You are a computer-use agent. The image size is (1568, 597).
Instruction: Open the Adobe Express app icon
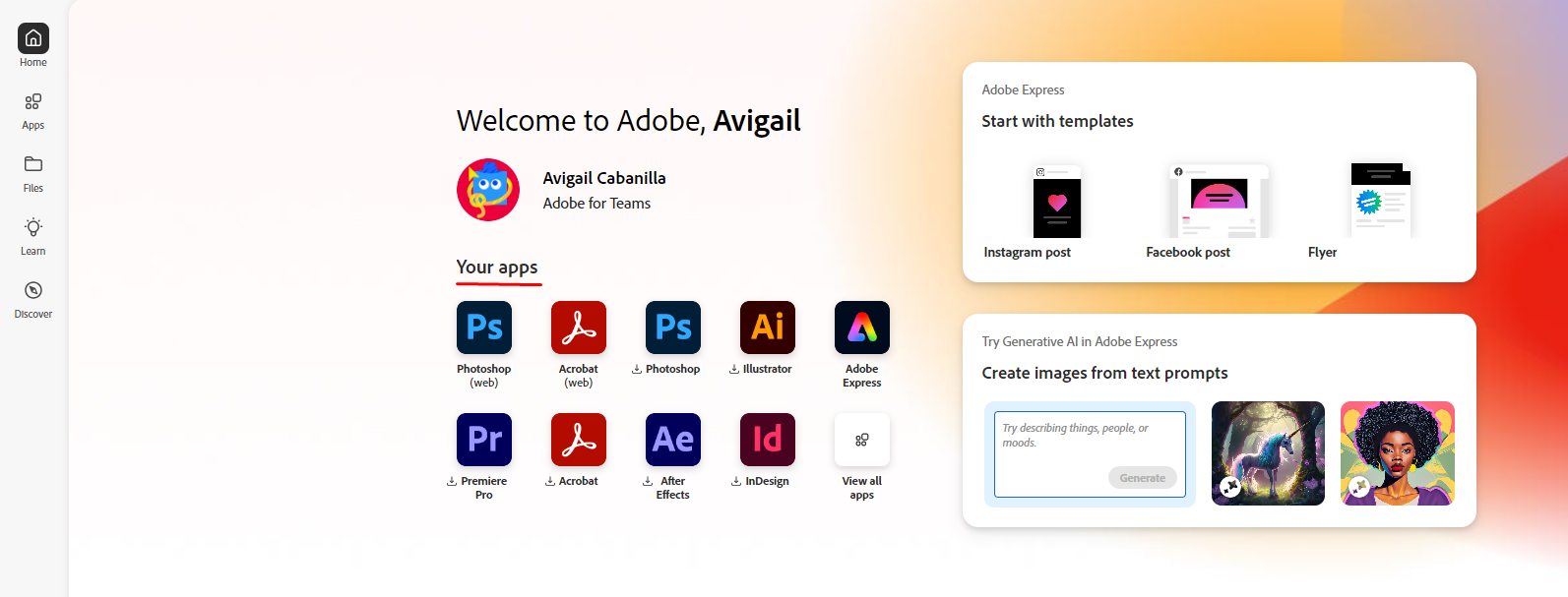[862, 328]
